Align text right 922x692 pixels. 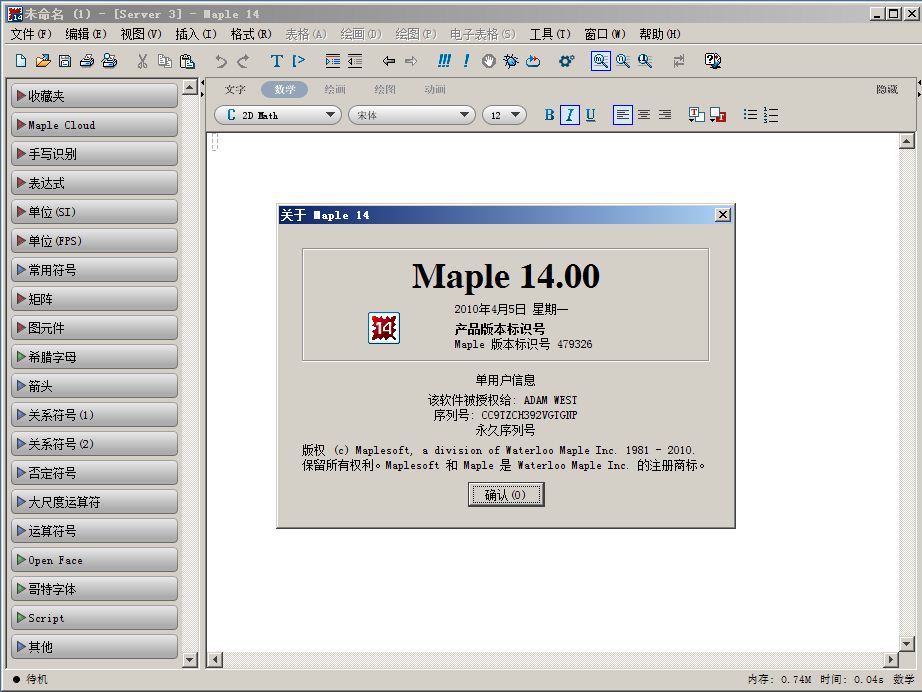665,115
